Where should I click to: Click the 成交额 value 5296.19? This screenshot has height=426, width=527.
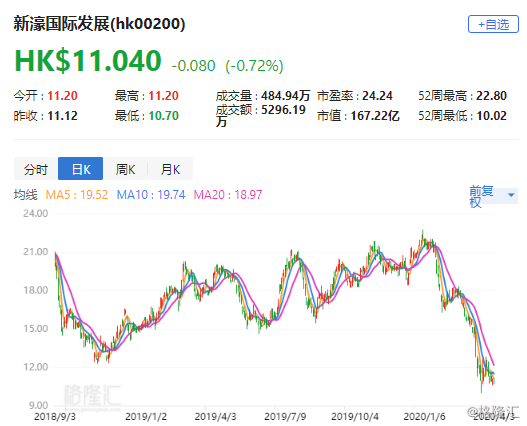(283, 110)
